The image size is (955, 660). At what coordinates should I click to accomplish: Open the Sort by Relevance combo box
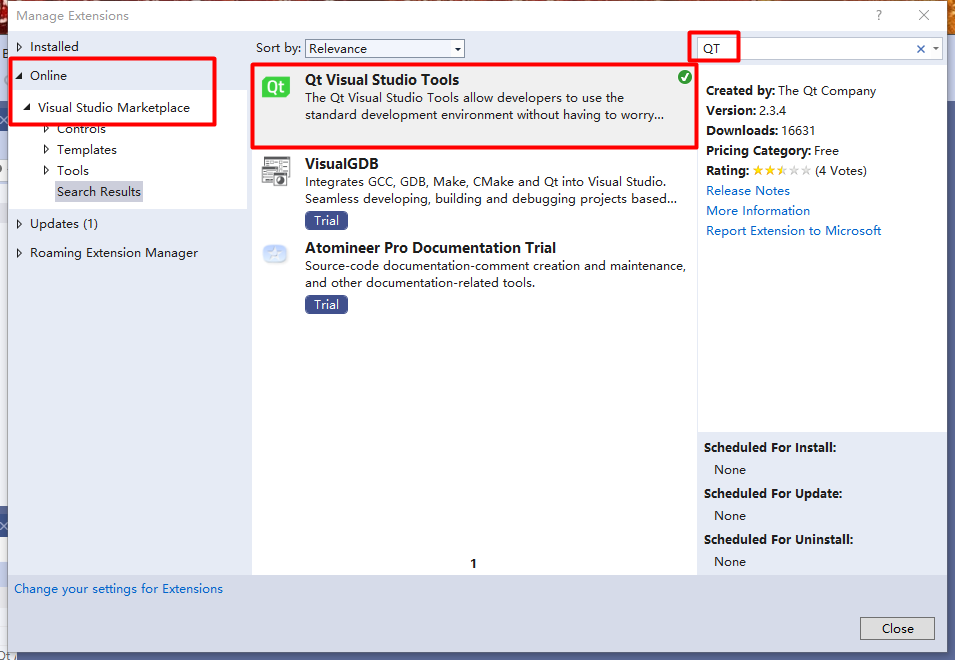(385, 49)
